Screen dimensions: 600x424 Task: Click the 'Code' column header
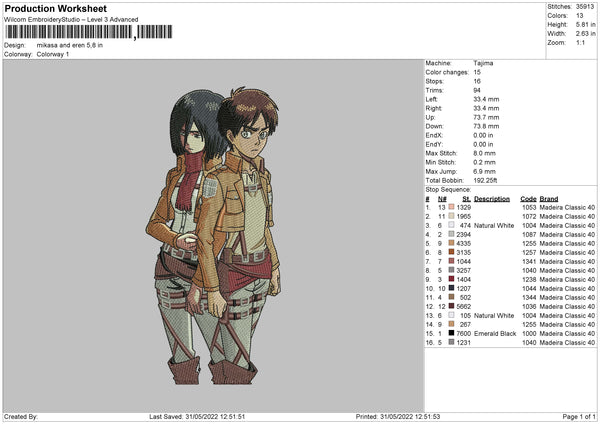point(528,199)
